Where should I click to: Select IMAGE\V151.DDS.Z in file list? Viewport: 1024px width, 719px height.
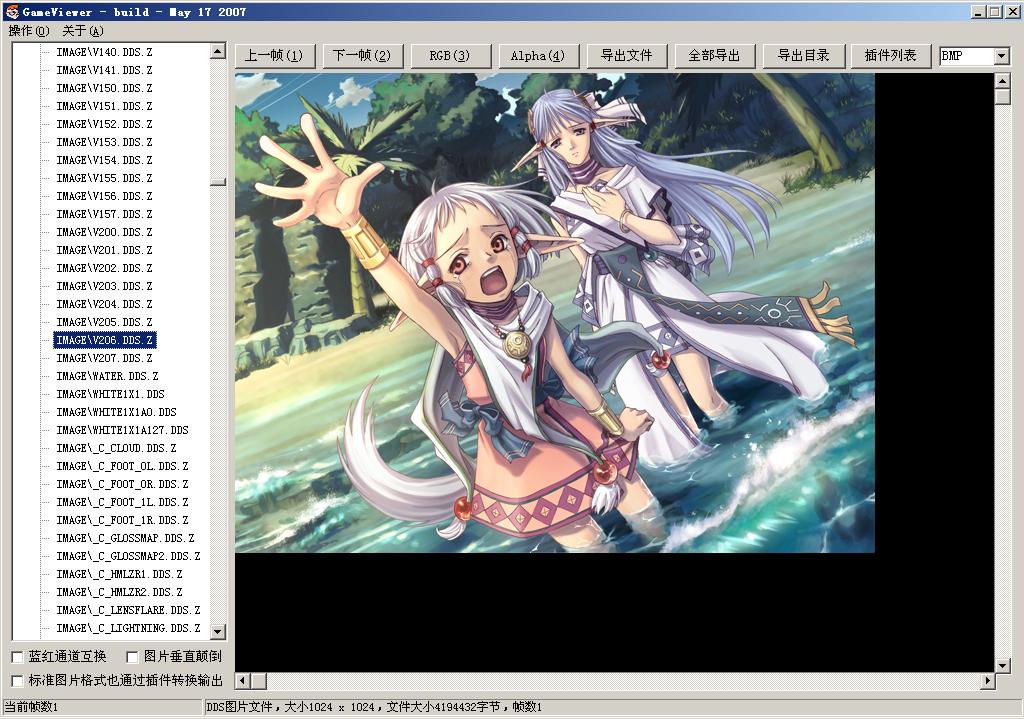coord(104,106)
